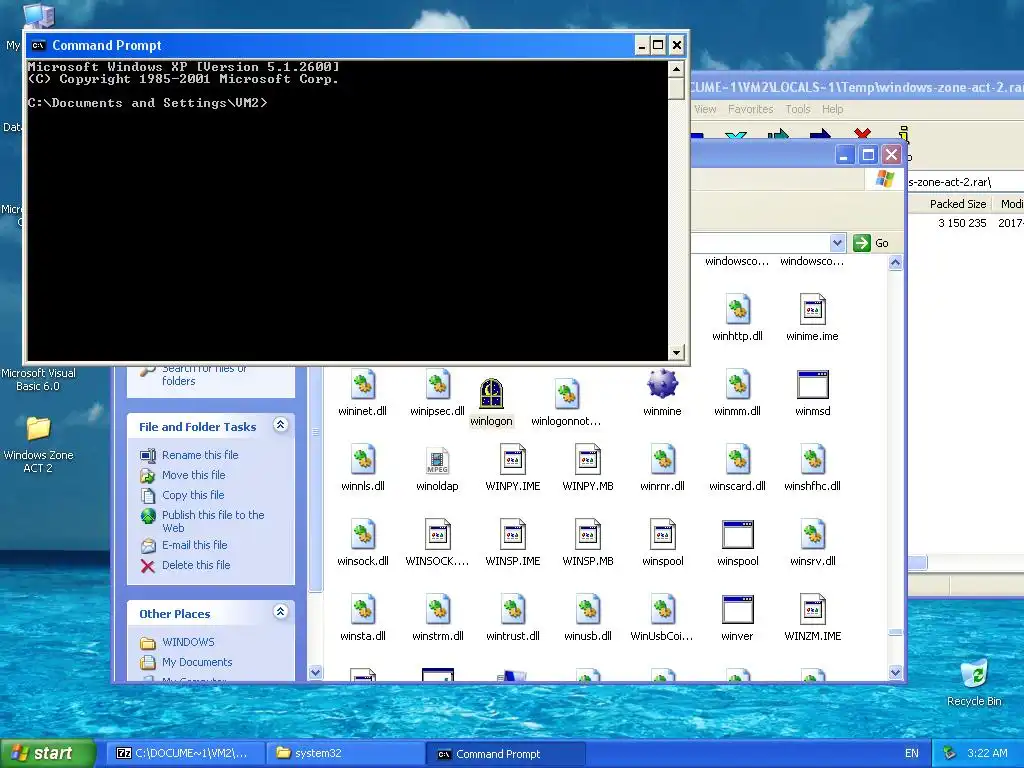Click E-mail this file link
The image size is (1024, 768).
(195, 545)
